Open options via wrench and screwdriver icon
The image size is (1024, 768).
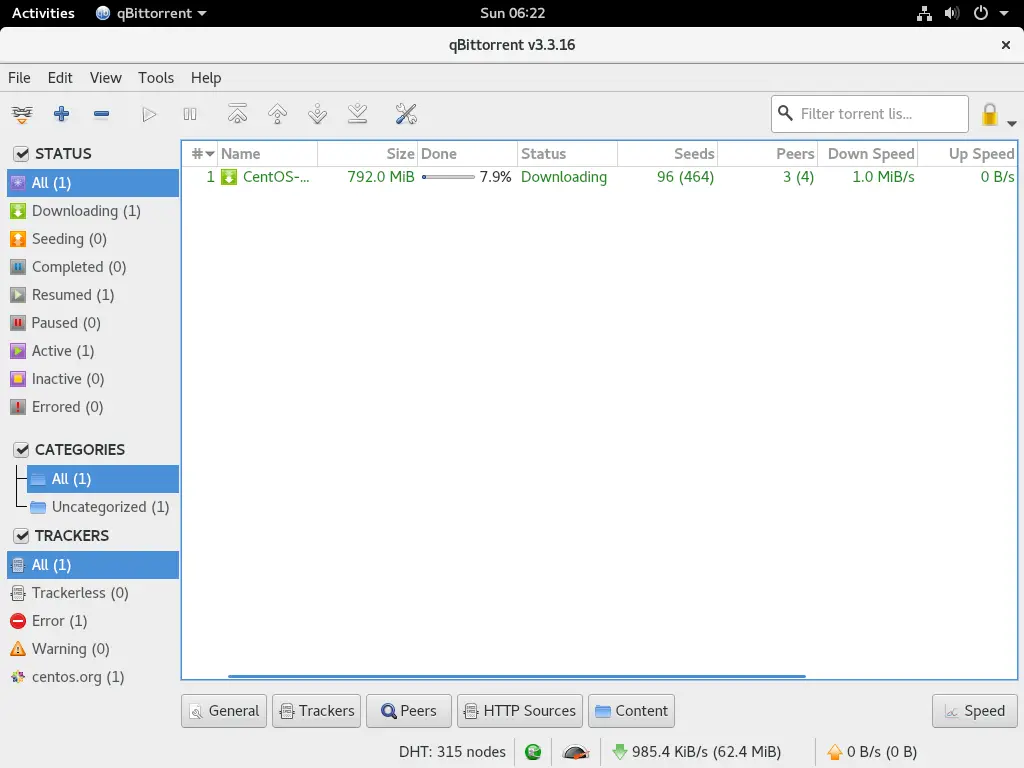pyautogui.click(x=406, y=114)
